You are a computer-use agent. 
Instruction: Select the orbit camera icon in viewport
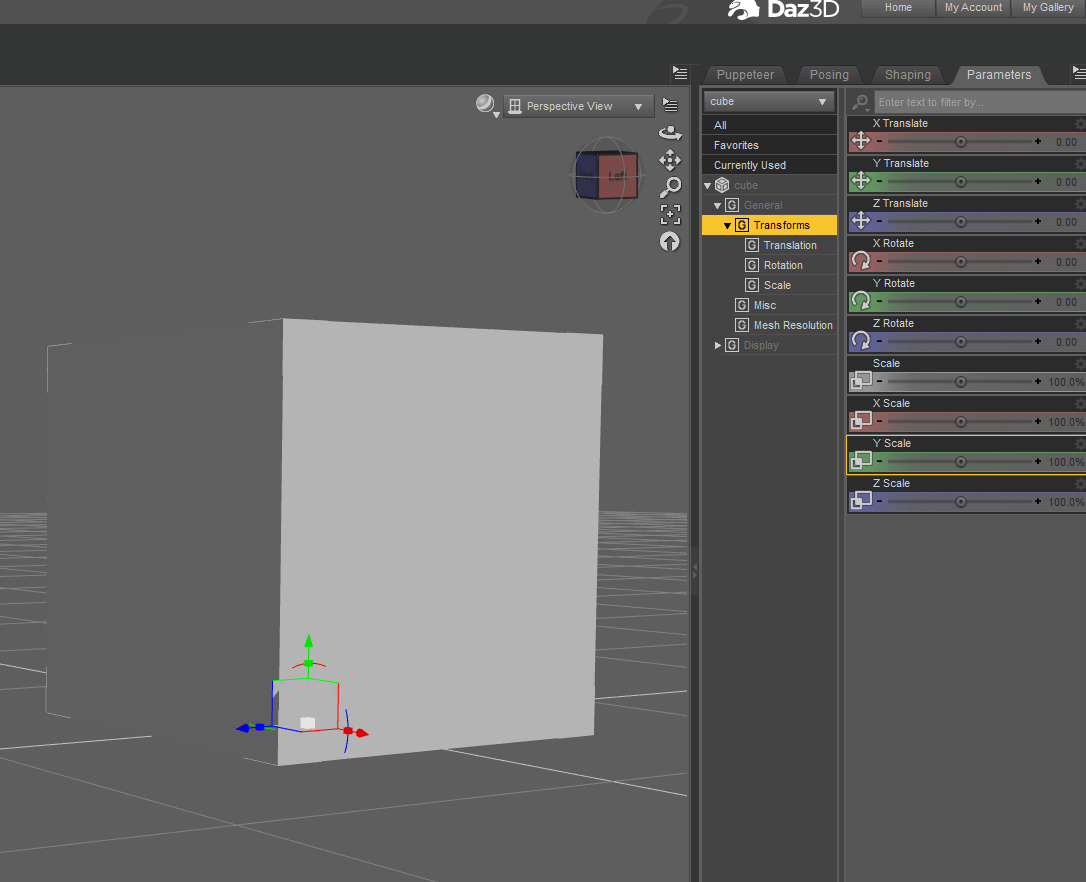coord(670,132)
